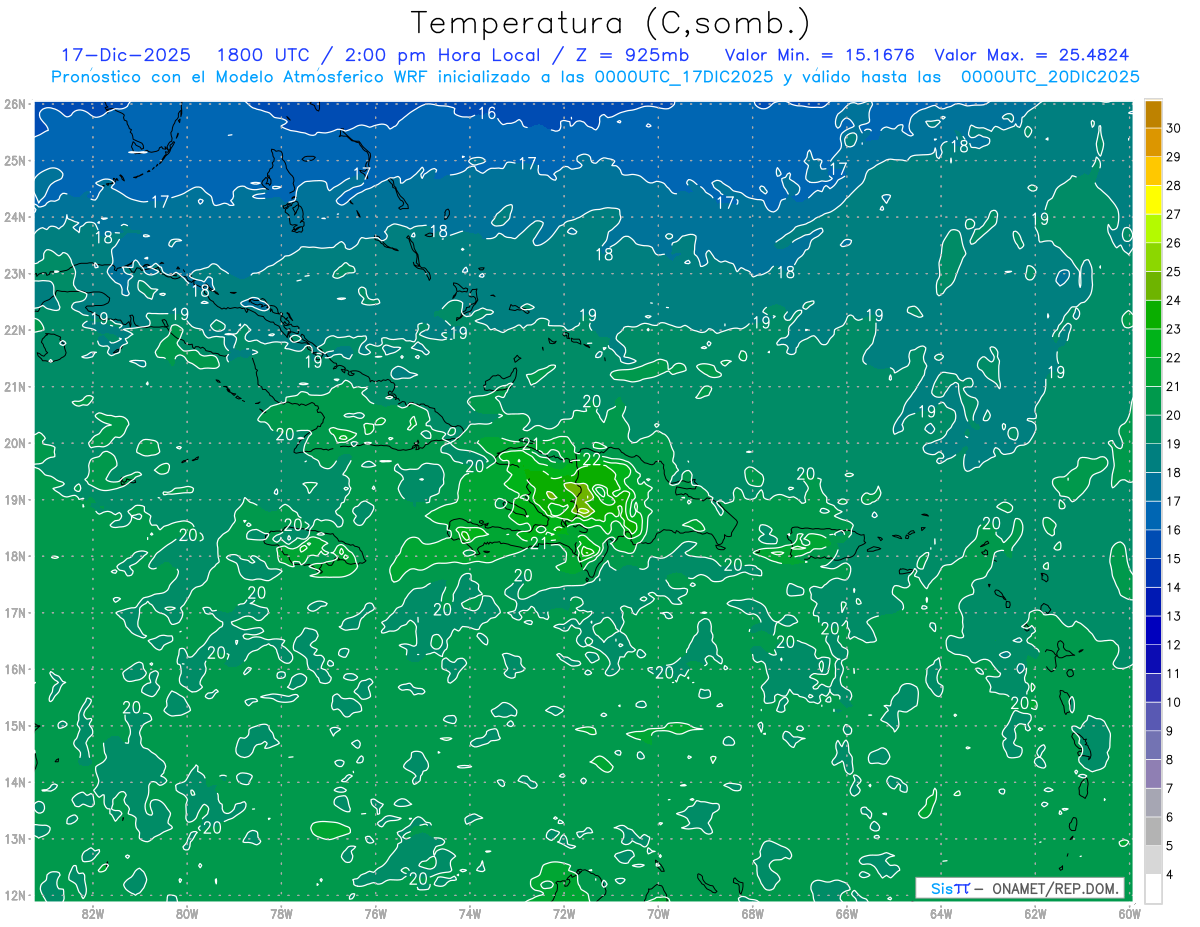Image resolution: width=1200 pixels, height=927 pixels.
Task: Click latitude axis label 15N
Action: coord(14,726)
